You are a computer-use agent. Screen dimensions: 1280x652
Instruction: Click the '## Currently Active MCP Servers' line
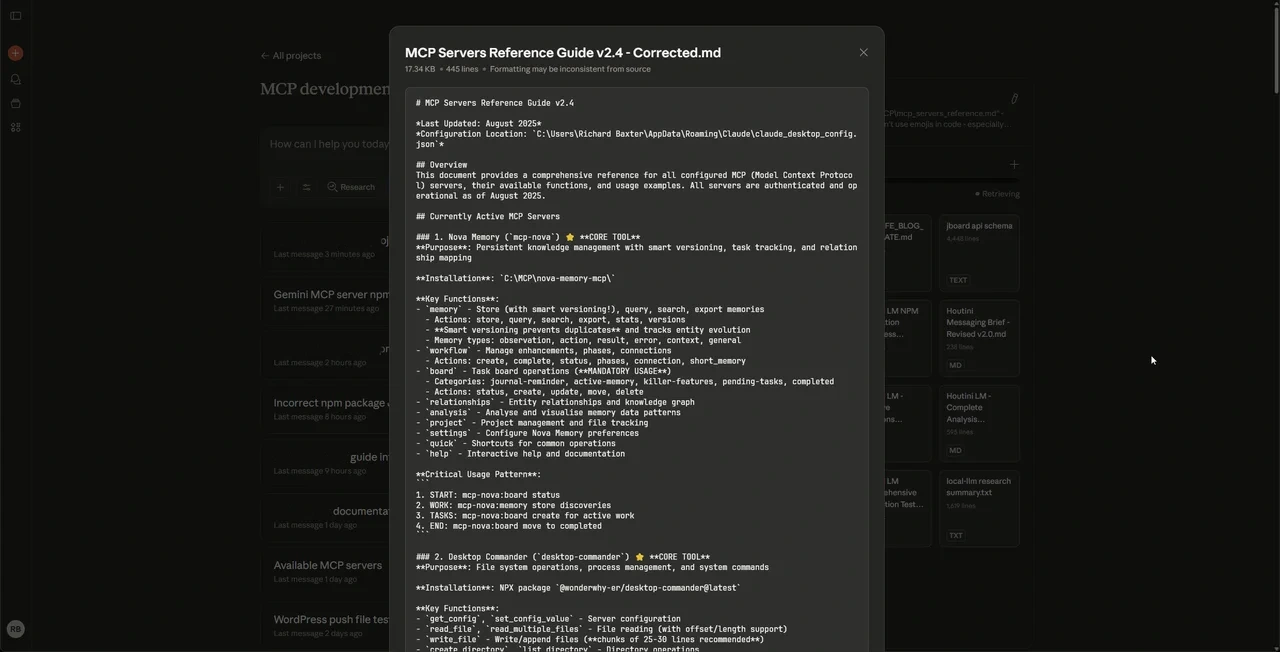(x=488, y=216)
